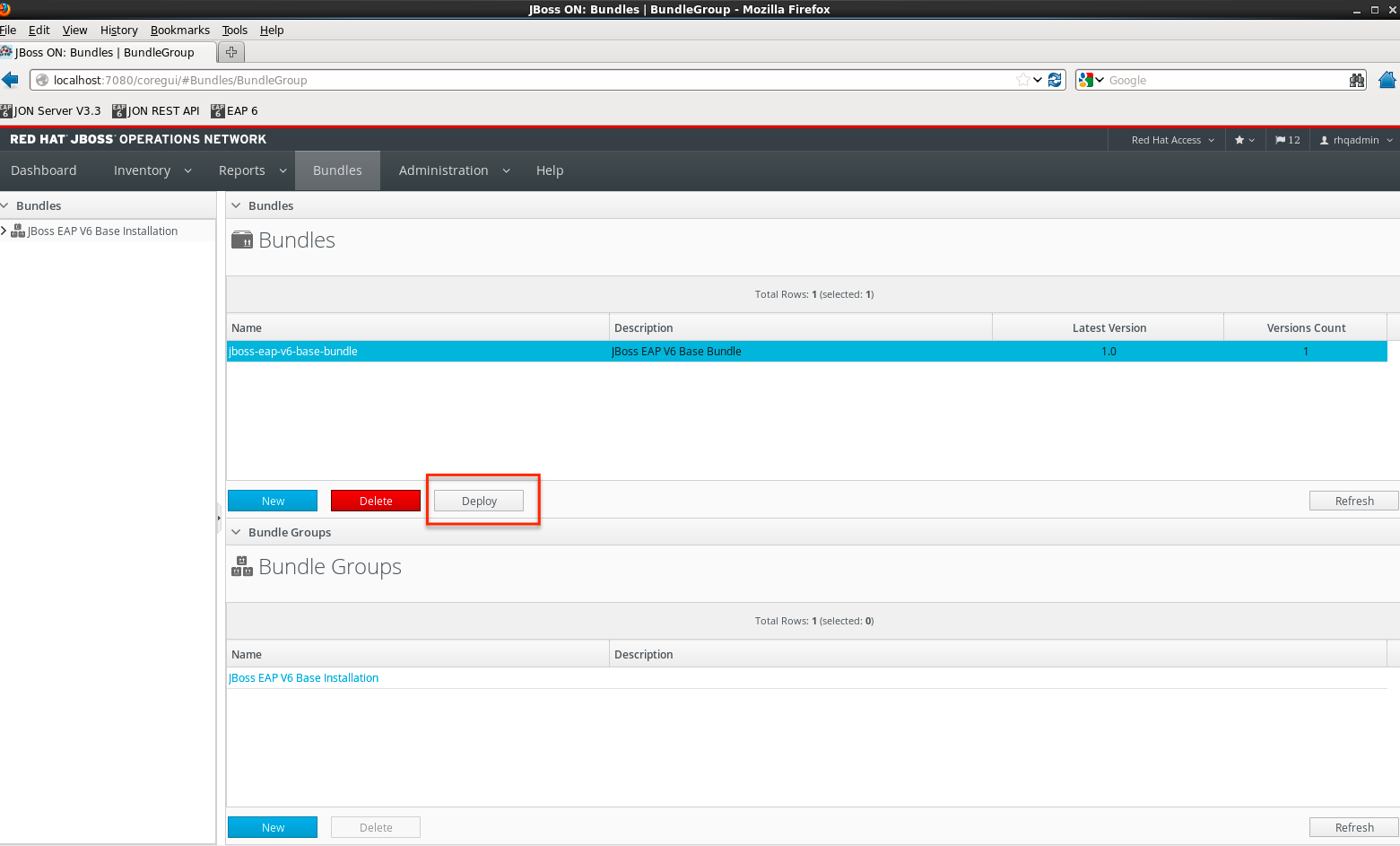Image resolution: width=1400 pixels, height=846 pixels.
Task: Click the red Delete bundle button
Action: (x=376, y=501)
